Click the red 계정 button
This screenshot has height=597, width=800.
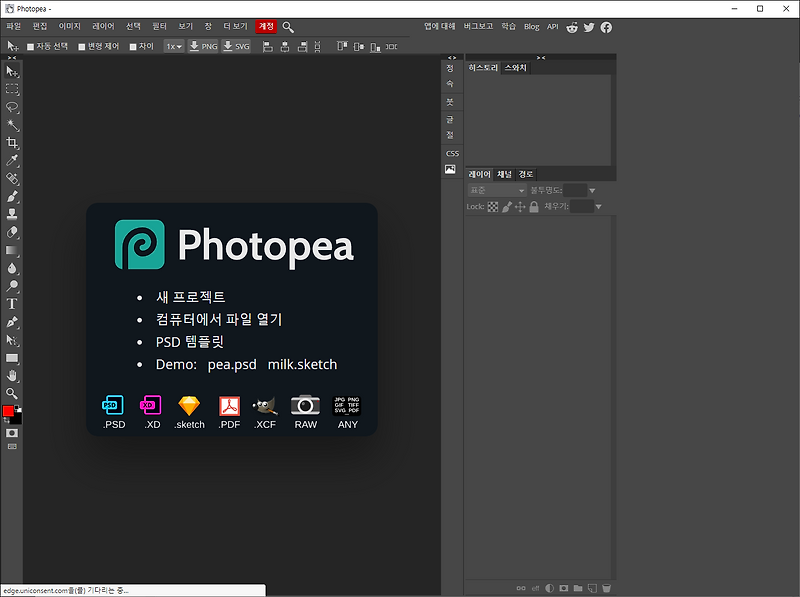click(266, 27)
